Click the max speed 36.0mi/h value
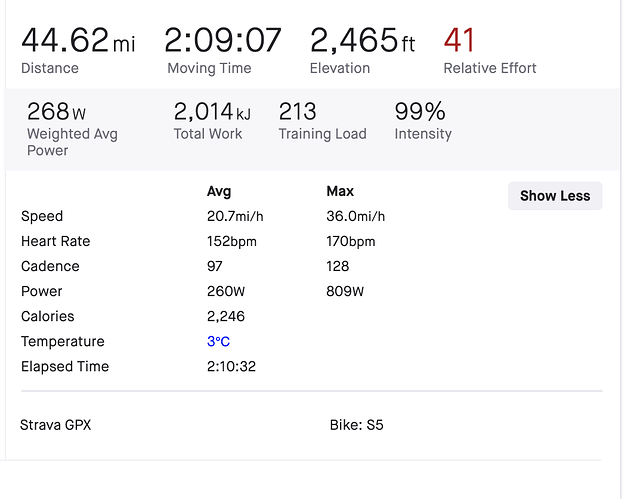 click(x=355, y=216)
